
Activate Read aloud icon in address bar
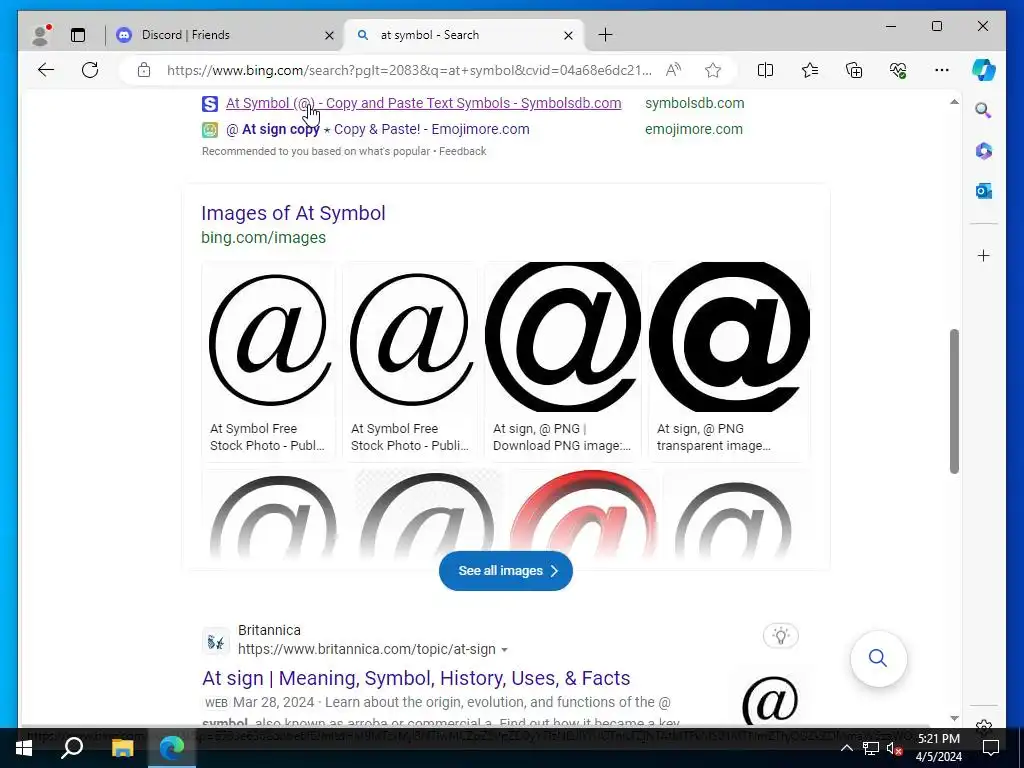pos(673,70)
